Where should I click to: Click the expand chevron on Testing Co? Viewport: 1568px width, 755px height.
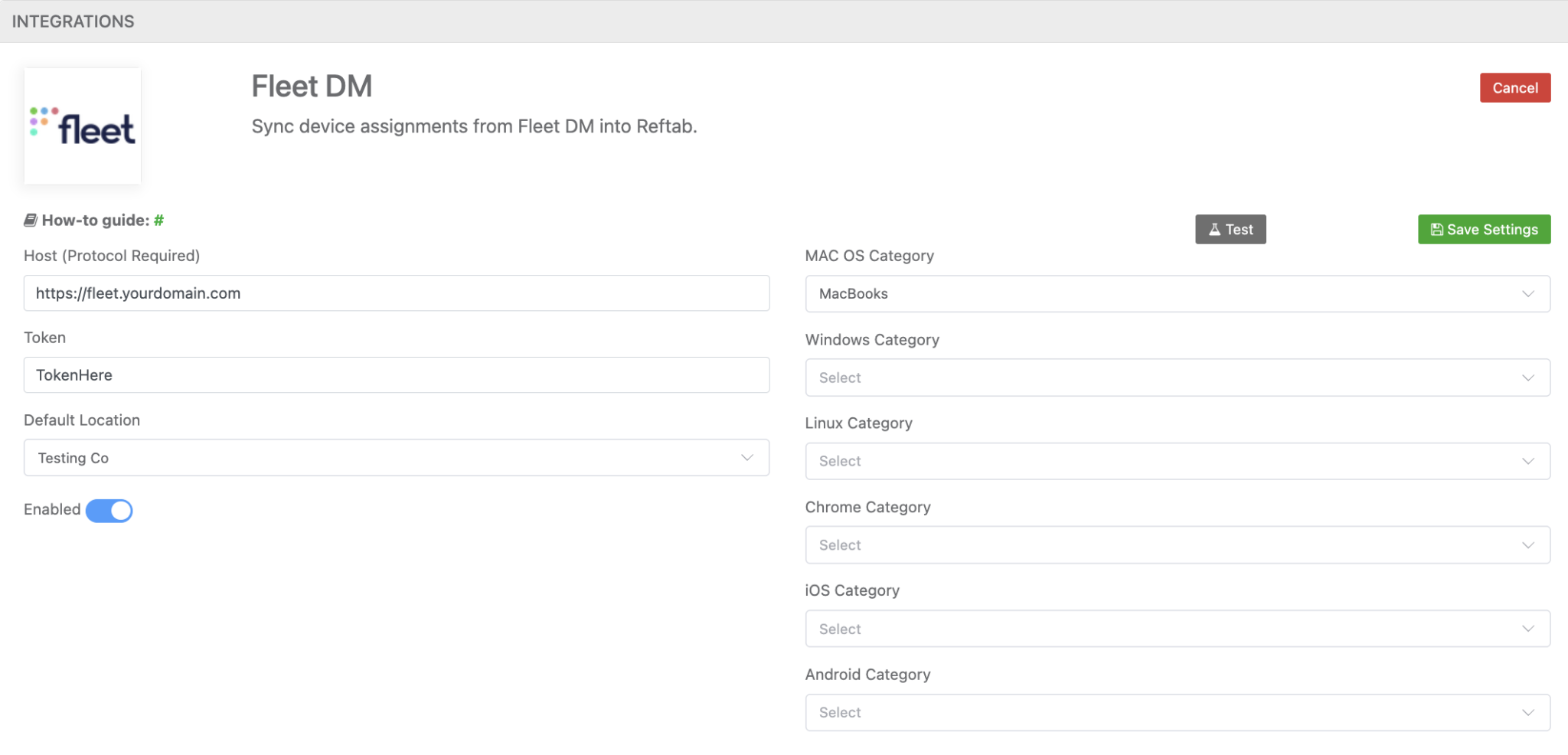pos(746,457)
